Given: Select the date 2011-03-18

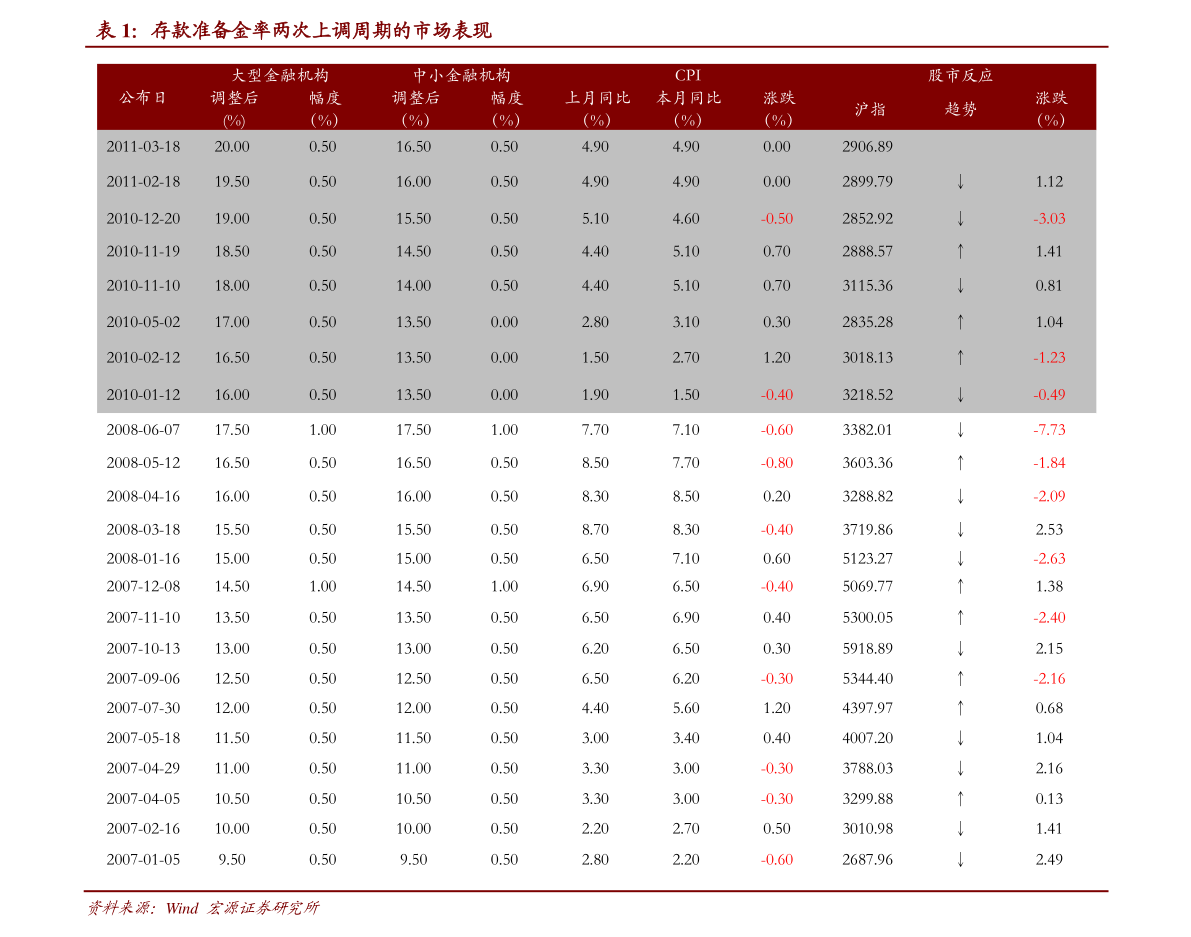Looking at the screenshot, I should point(144,147).
